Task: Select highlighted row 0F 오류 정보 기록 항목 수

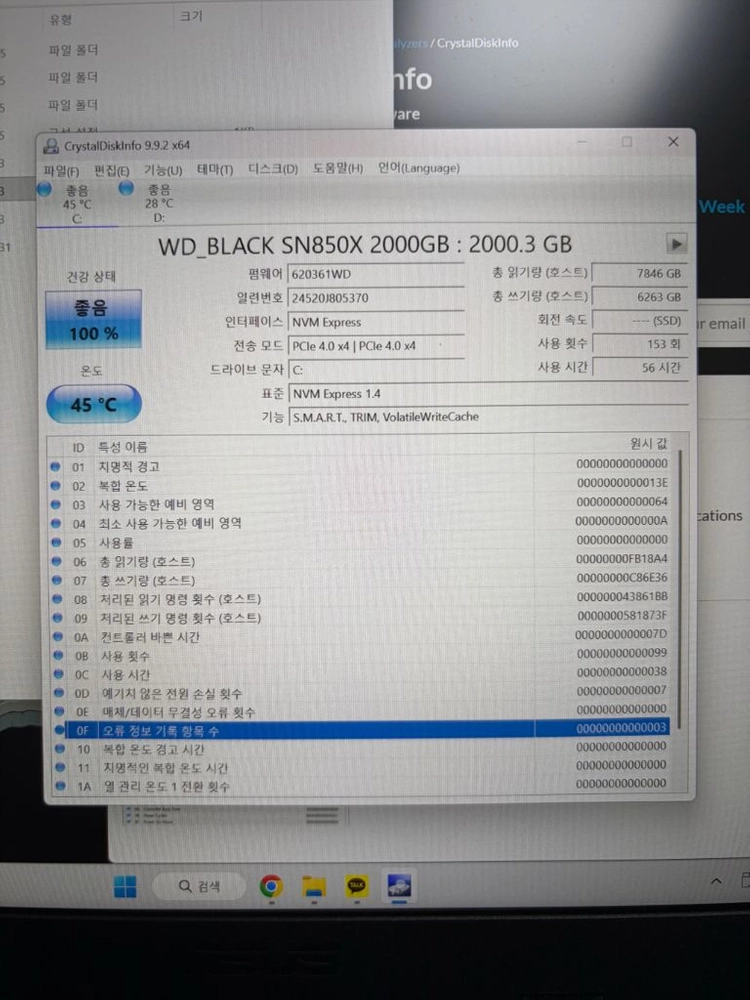Action: click(359, 729)
